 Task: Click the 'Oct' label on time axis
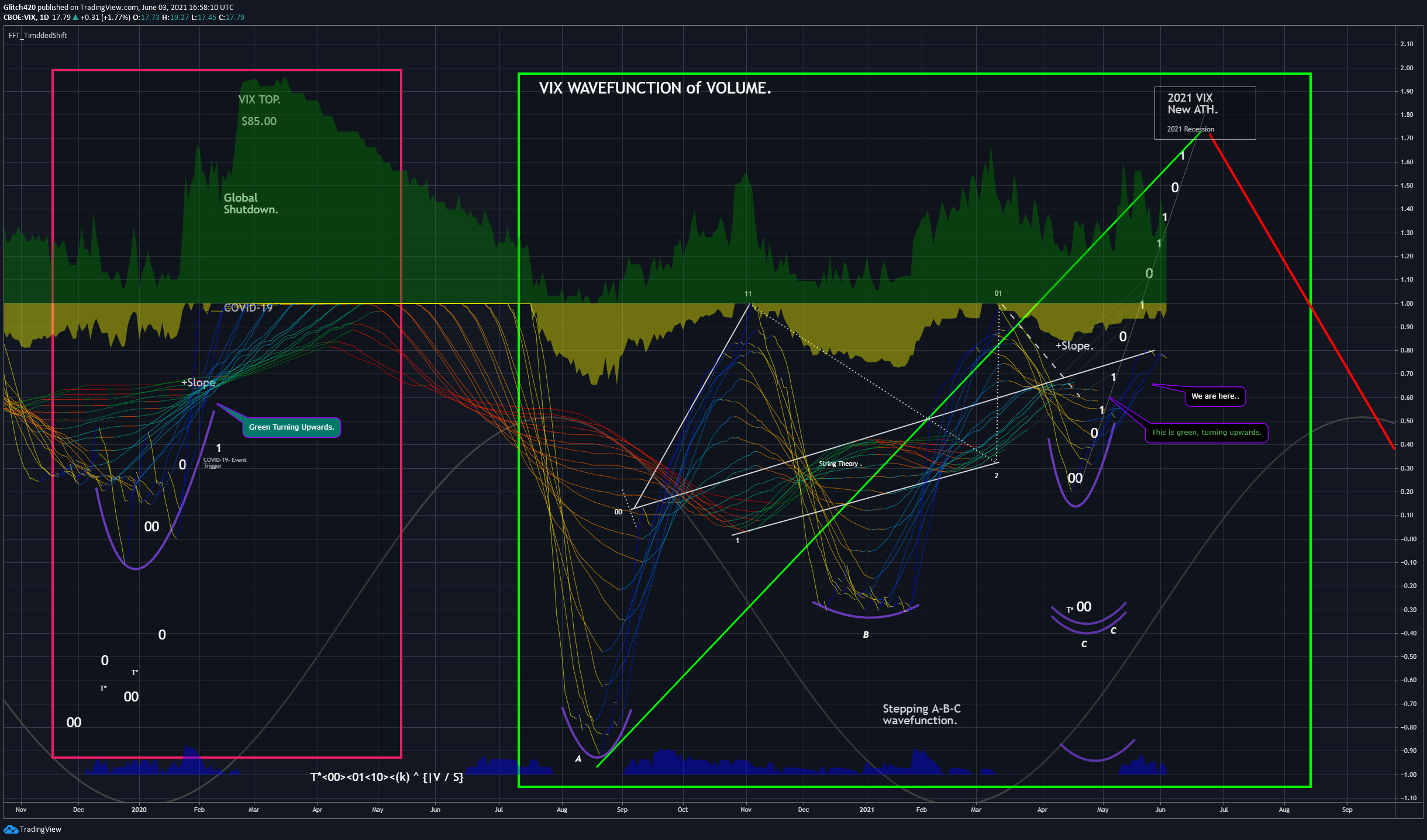point(683,810)
